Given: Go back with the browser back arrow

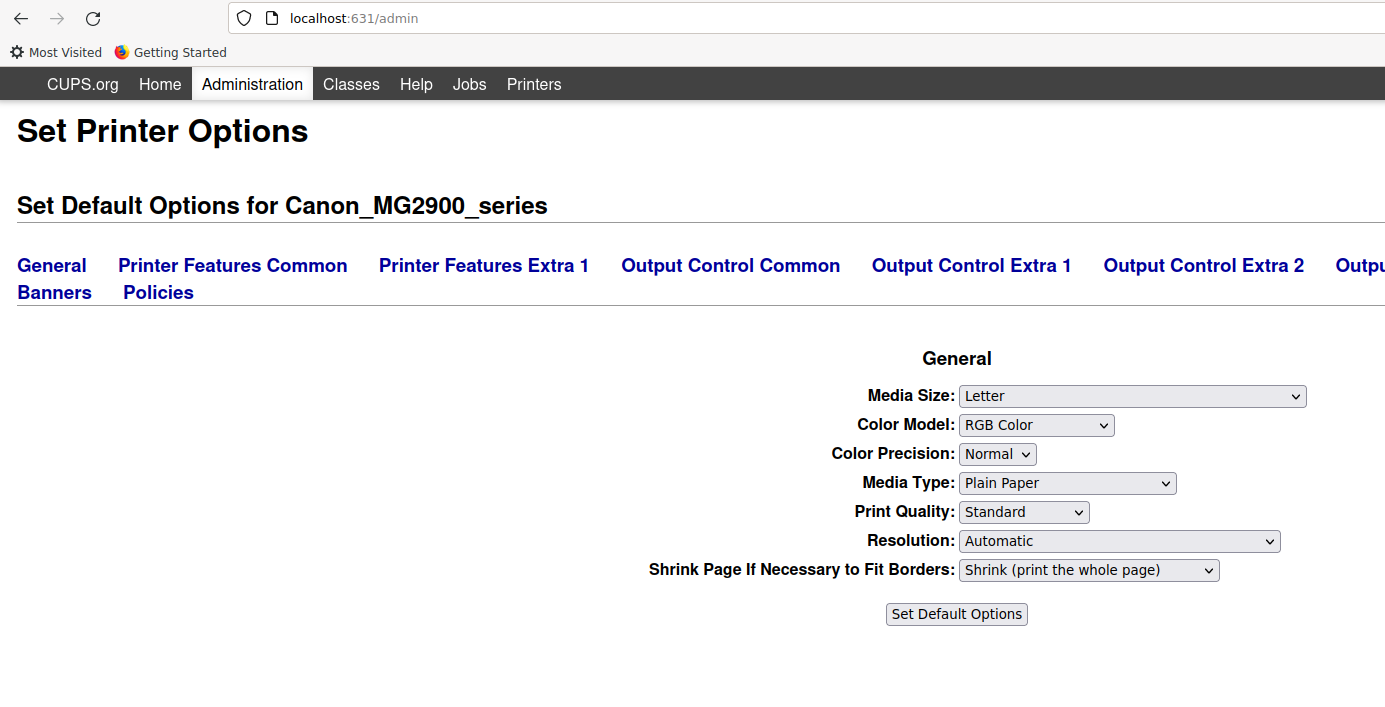Looking at the screenshot, I should click(21, 19).
